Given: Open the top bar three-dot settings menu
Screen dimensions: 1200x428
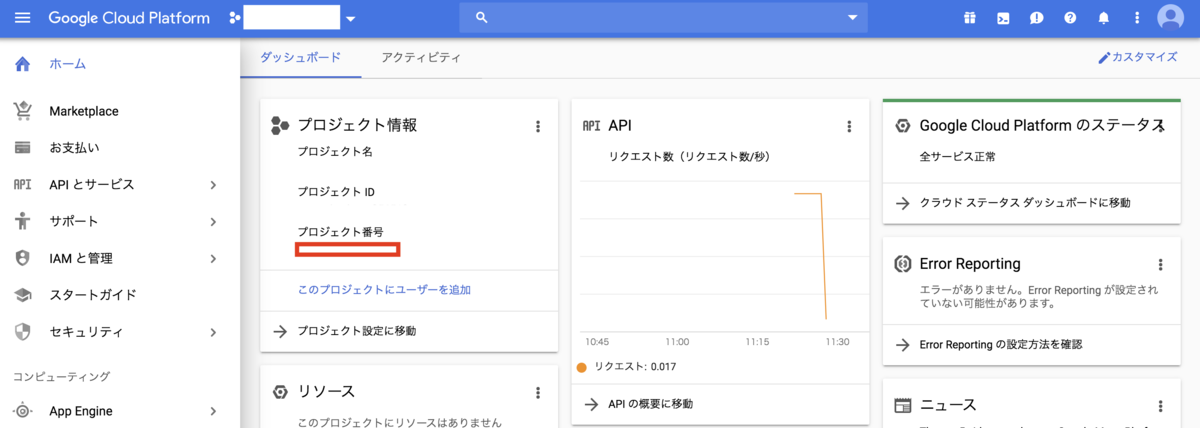Looking at the screenshot, I should click(1137, 18).
